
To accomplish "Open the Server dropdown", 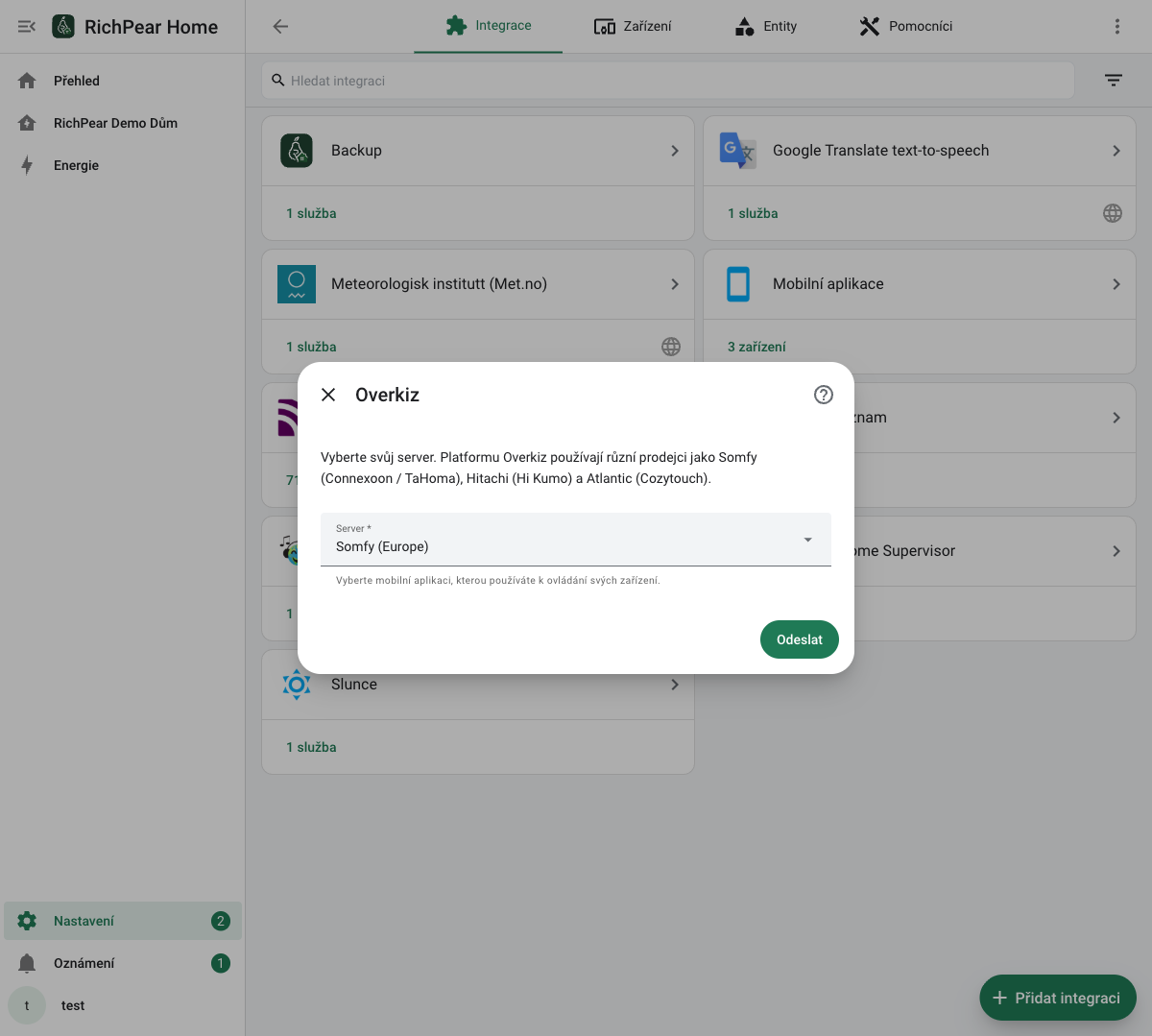I will tap(576, 540).
